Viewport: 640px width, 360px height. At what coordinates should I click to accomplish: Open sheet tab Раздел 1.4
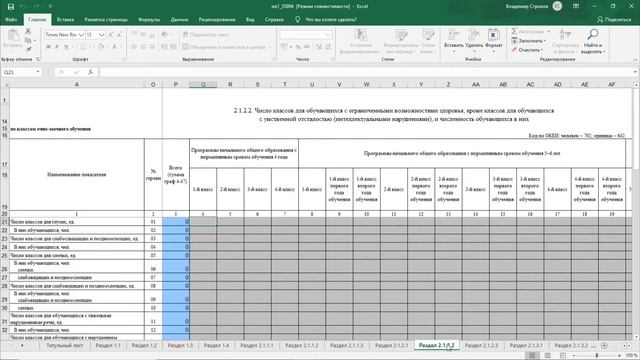point(216,345)
